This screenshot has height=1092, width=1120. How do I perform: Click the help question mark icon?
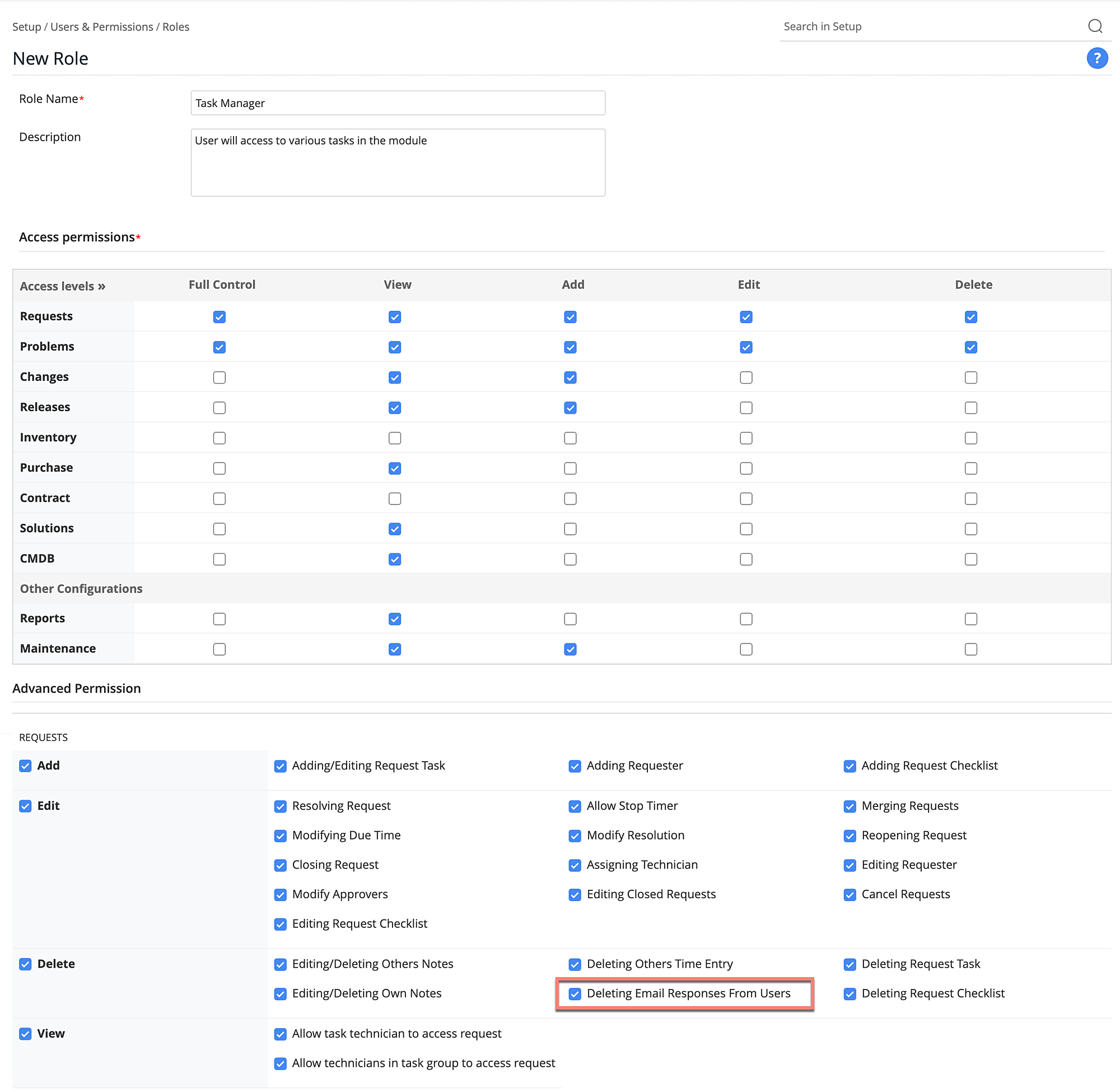coord(1096,58)
